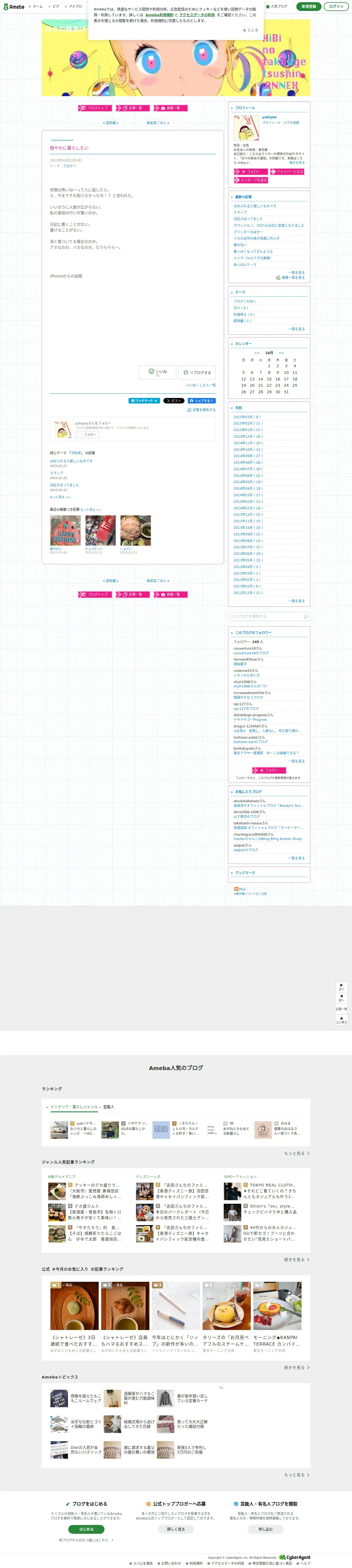Click the メッセージを送る button

(x=250, y=180)
